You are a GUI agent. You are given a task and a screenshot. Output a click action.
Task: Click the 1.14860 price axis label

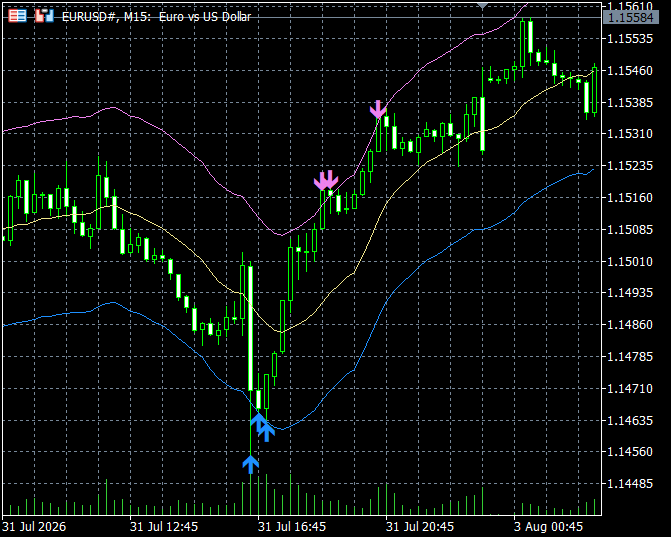[630, 324]
